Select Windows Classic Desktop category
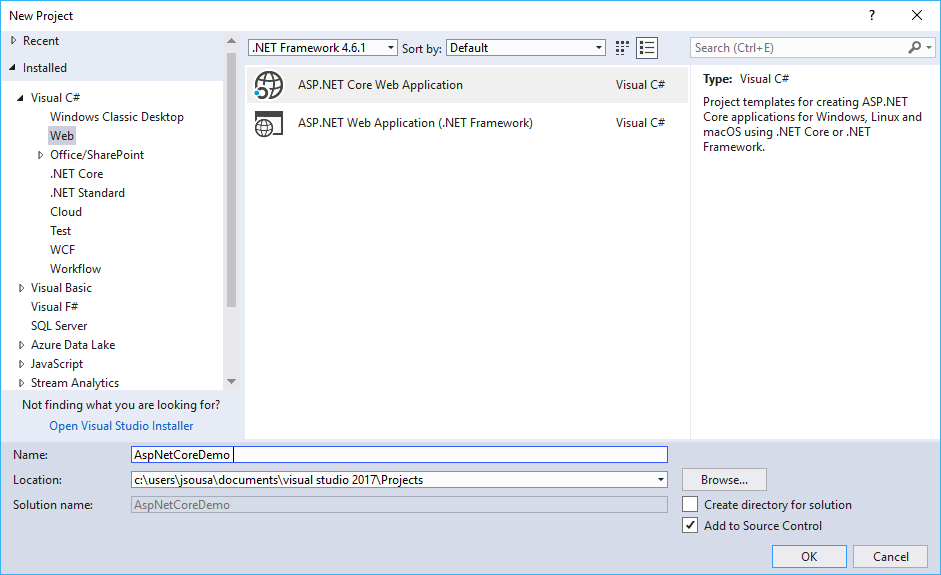The image size is (941, 575). pos(116,117)
